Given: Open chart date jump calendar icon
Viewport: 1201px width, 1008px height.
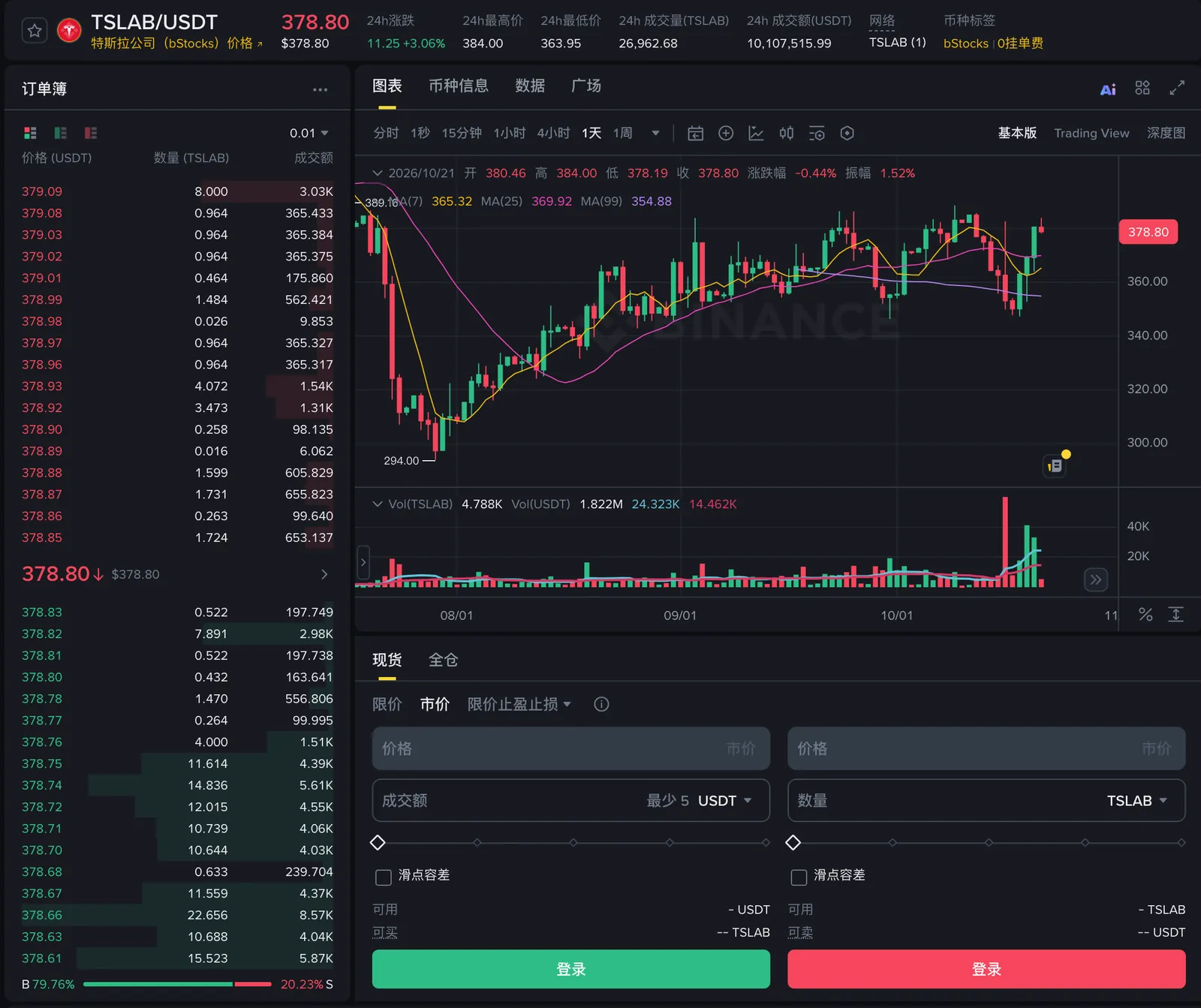Looking at the screenshot, I should pos(696,134).
